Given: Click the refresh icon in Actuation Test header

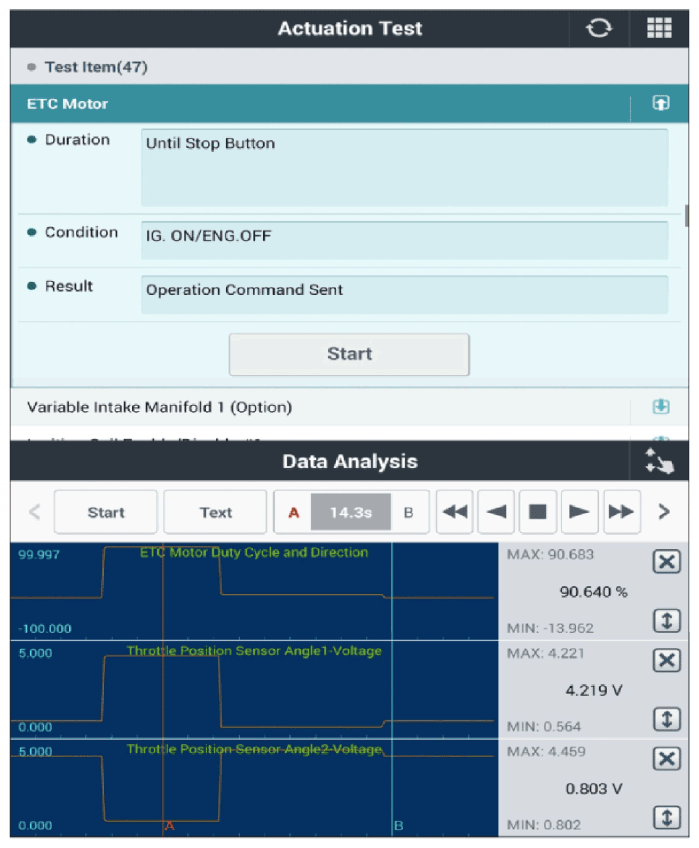Looking at the screenshot, I should coord(599,28).
